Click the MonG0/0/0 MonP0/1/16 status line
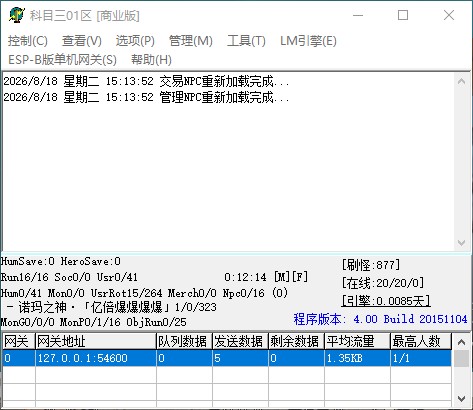The width and height of the screenshot is (473, 410). point(94,322)
